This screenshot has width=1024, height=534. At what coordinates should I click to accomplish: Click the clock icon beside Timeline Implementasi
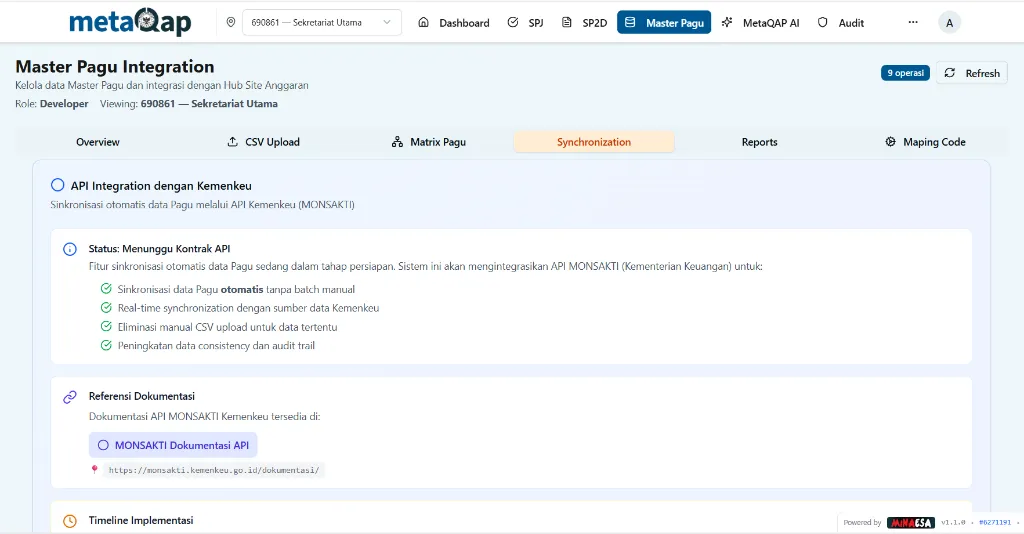[x=70, y=521]
